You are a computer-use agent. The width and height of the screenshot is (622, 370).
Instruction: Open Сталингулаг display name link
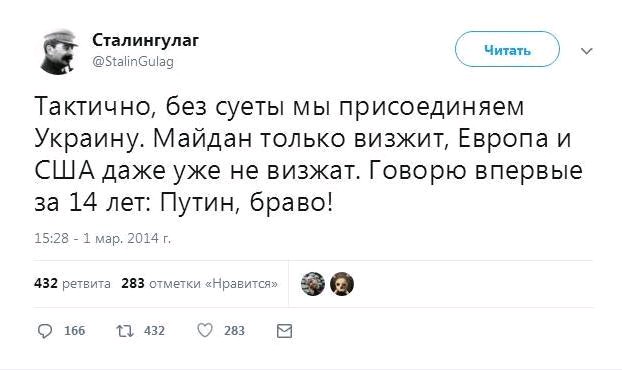[146, 40]
